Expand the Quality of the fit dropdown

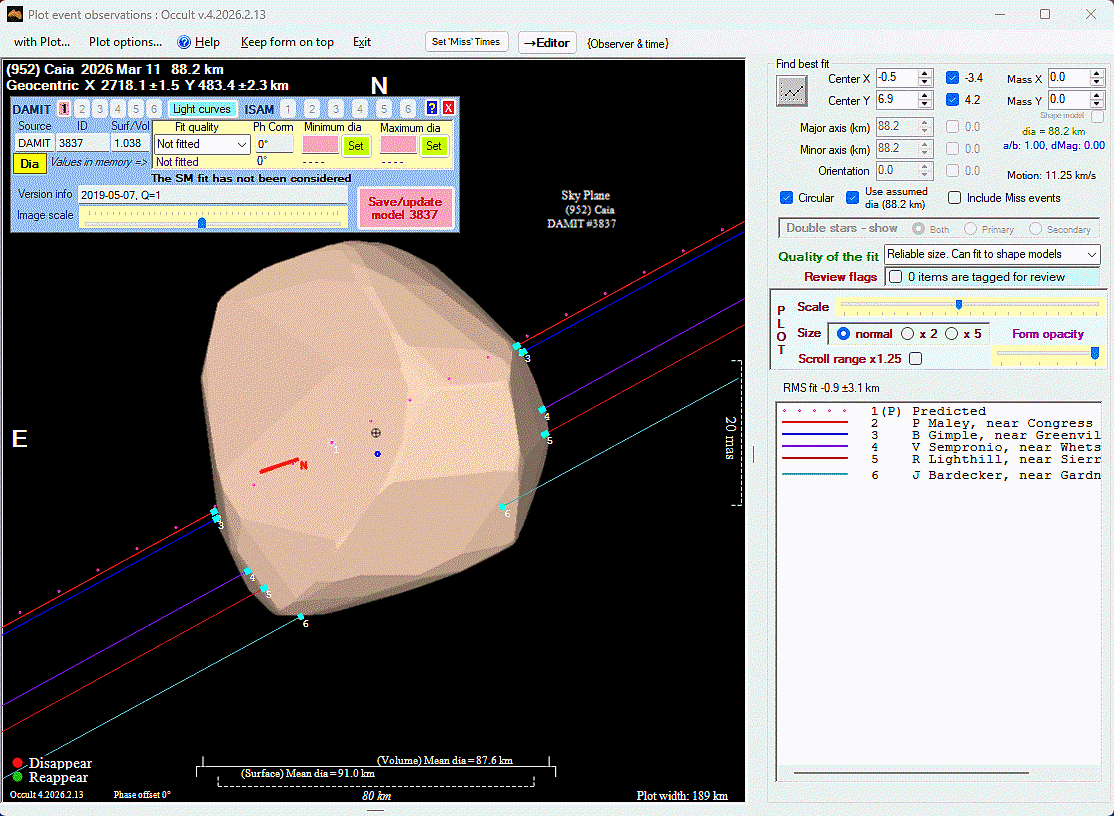992,256
